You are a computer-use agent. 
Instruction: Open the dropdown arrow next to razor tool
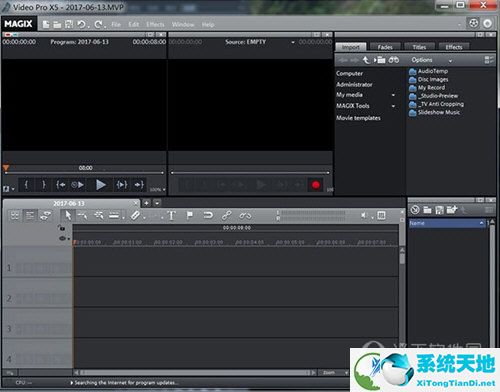click(x=144, y=218)
